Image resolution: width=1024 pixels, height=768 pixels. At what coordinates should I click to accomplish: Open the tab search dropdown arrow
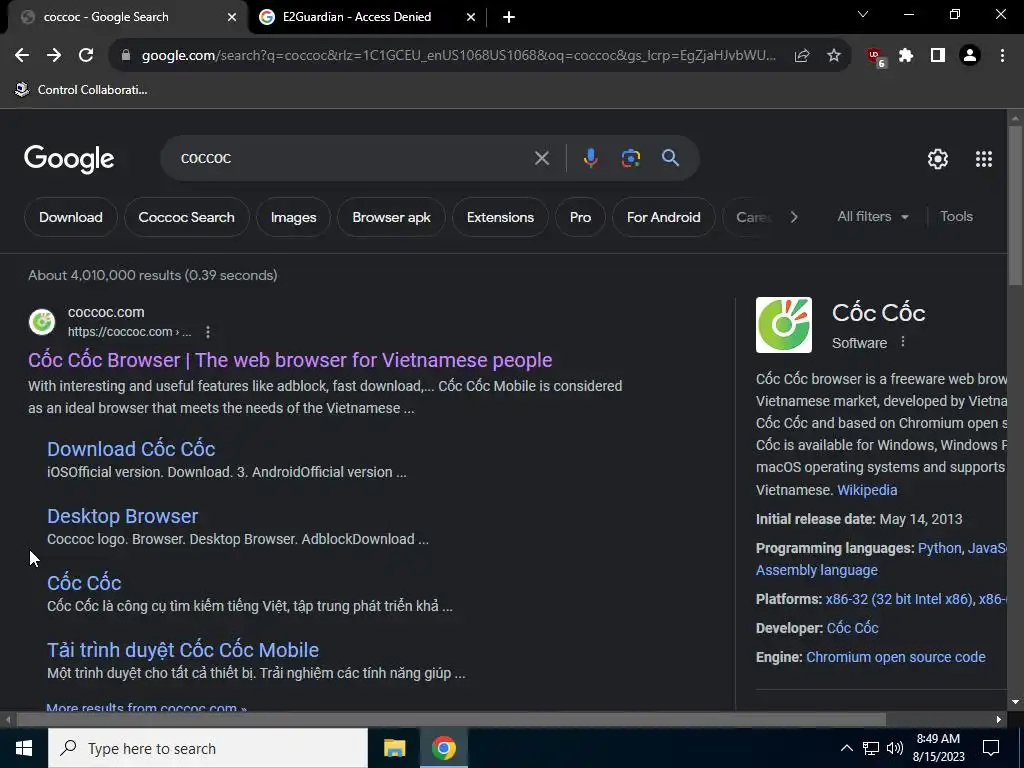pos(863,14)
